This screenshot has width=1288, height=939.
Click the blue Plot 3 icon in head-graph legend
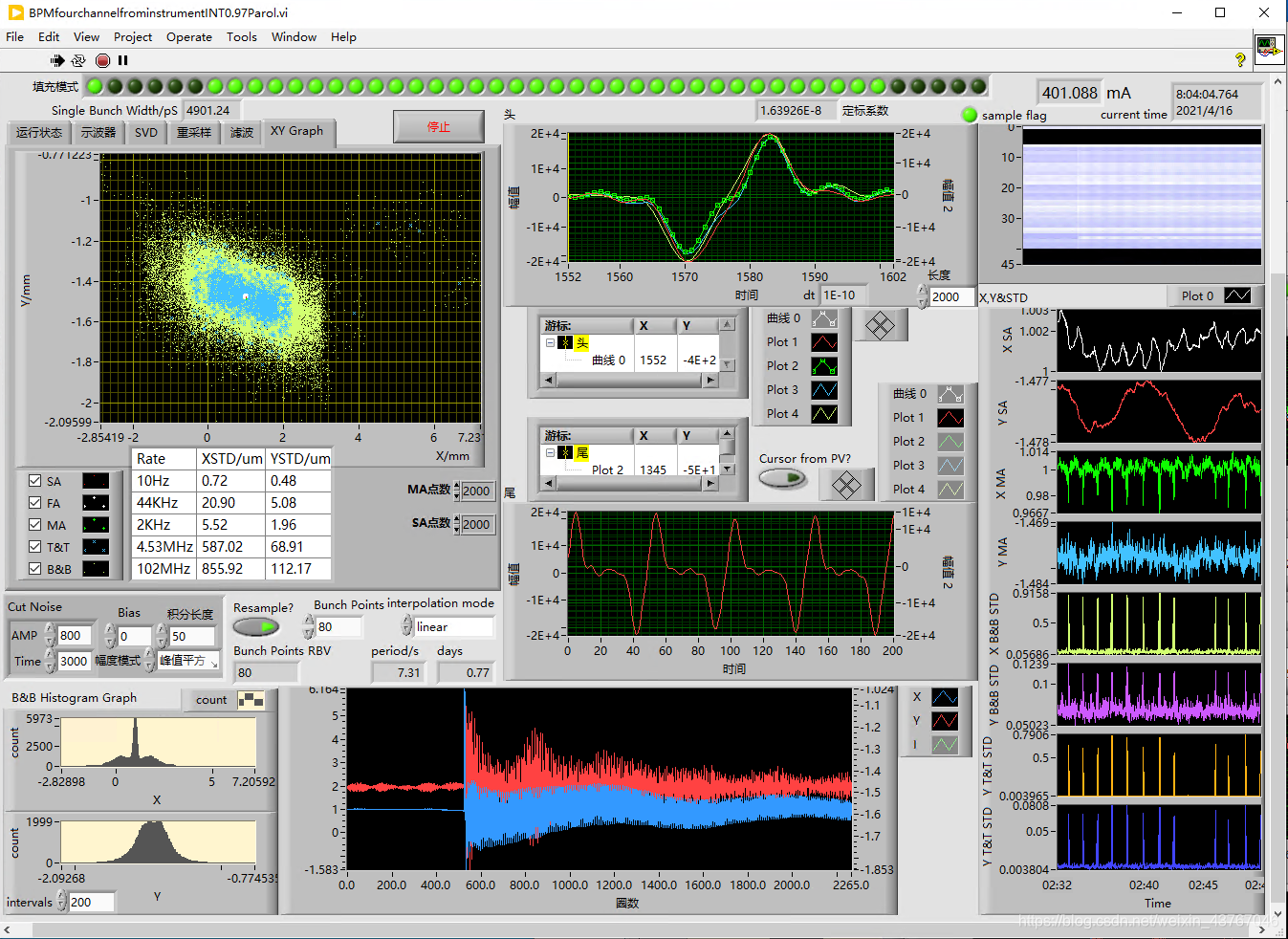point(824,390)
